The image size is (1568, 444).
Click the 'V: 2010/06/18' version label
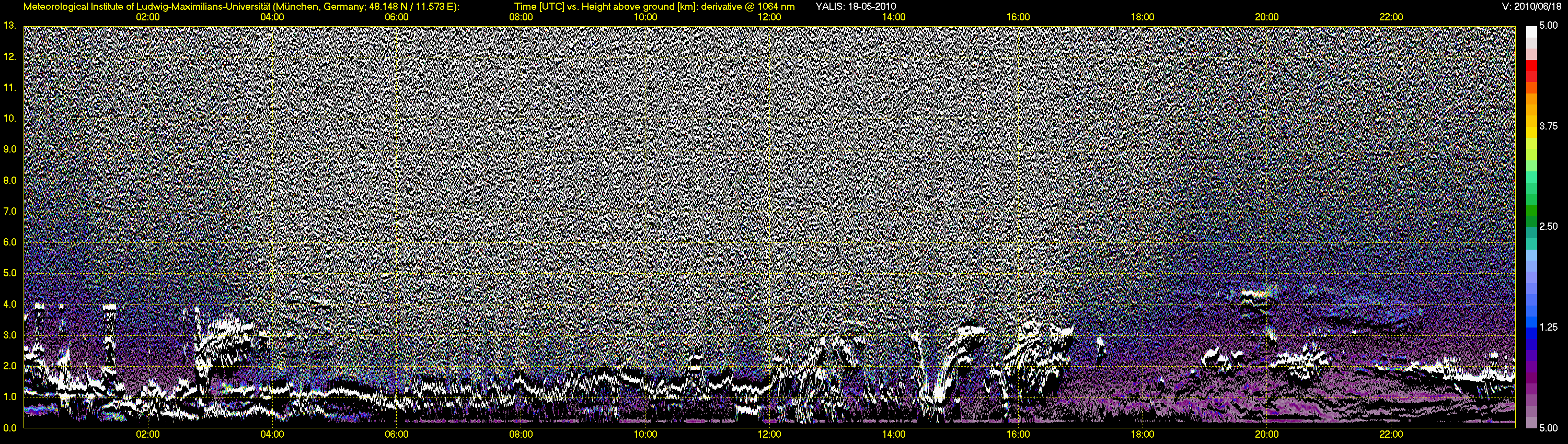click(1532, 7)
